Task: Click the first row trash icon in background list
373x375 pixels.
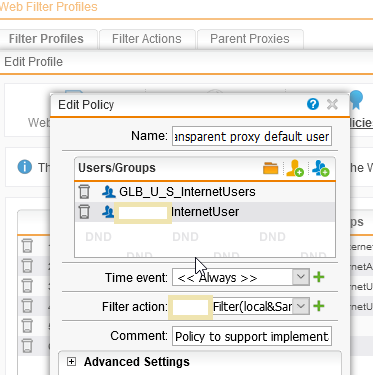Action: [27, 246]
